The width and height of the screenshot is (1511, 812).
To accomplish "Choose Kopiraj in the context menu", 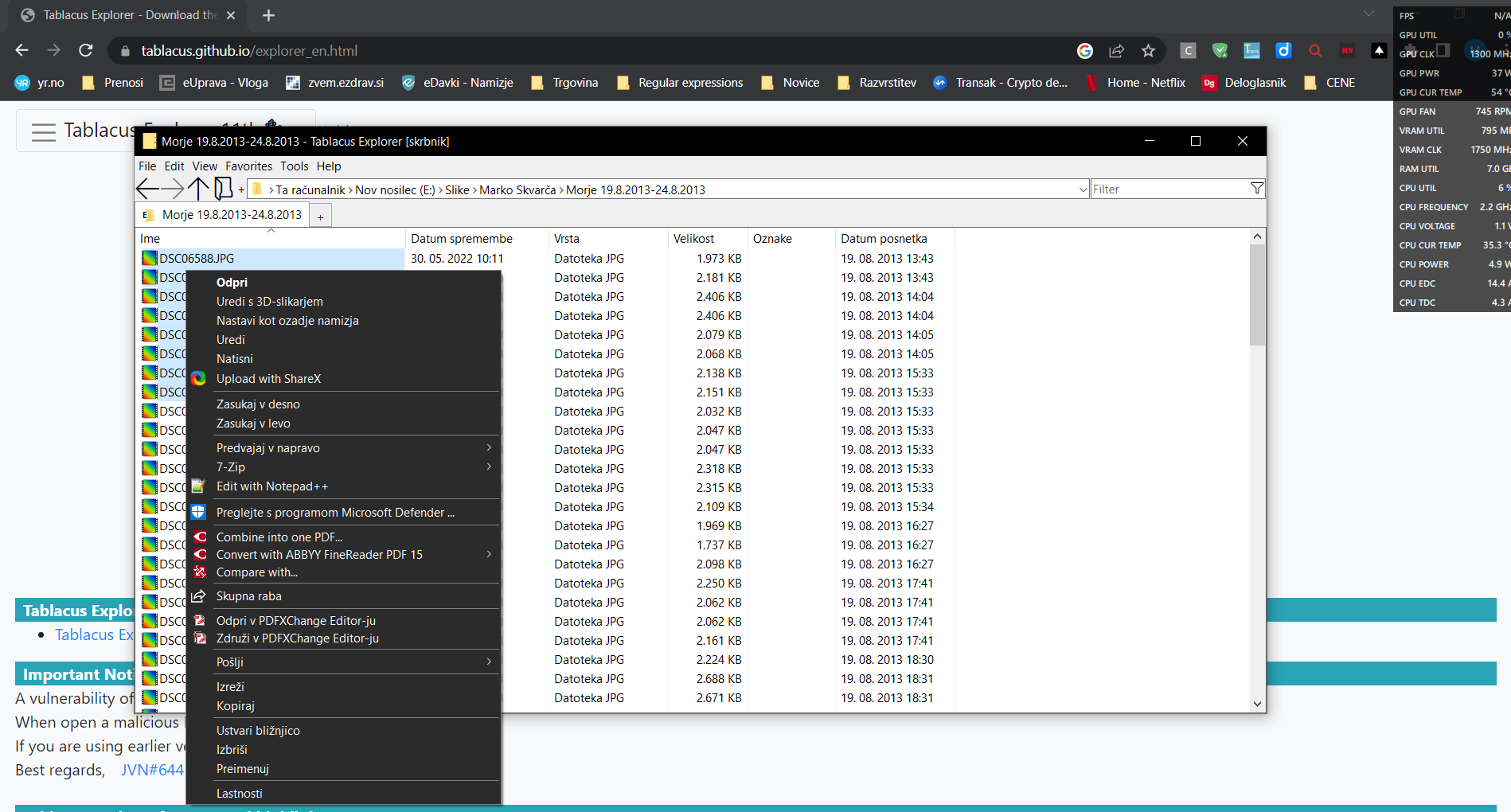I will coord(343,706).
